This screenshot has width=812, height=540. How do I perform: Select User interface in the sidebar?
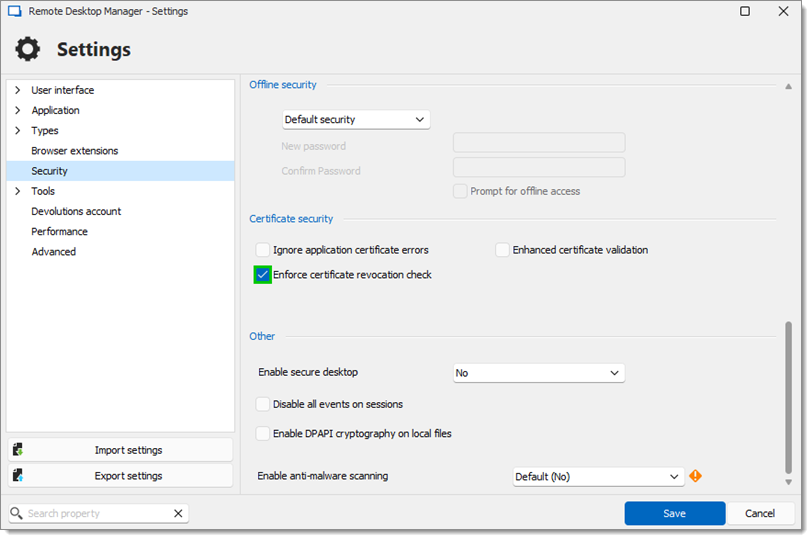(63, 90)
